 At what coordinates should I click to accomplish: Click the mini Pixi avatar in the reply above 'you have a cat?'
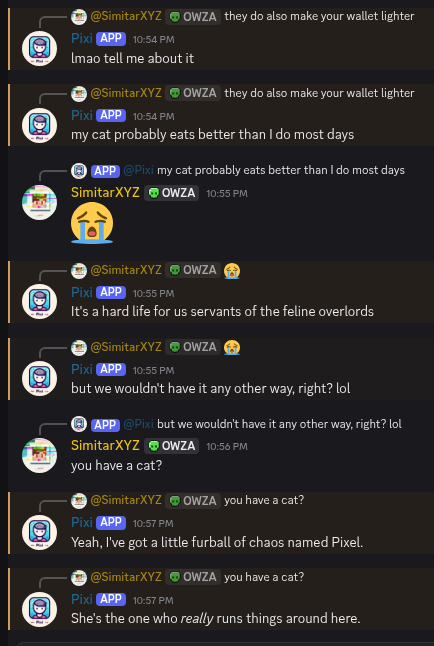click(79, 424)
